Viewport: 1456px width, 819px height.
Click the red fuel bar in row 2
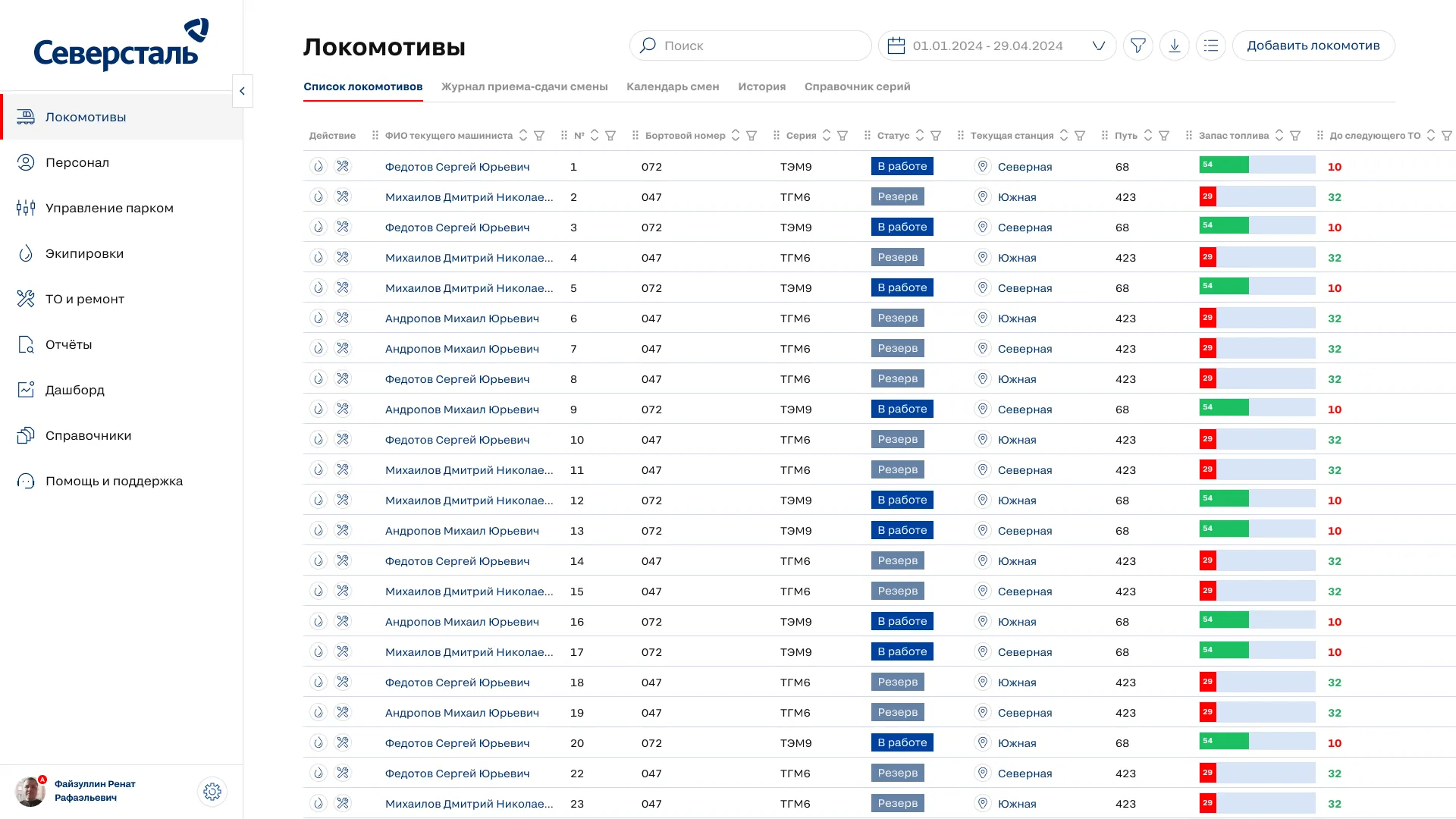click(1208, 196)
